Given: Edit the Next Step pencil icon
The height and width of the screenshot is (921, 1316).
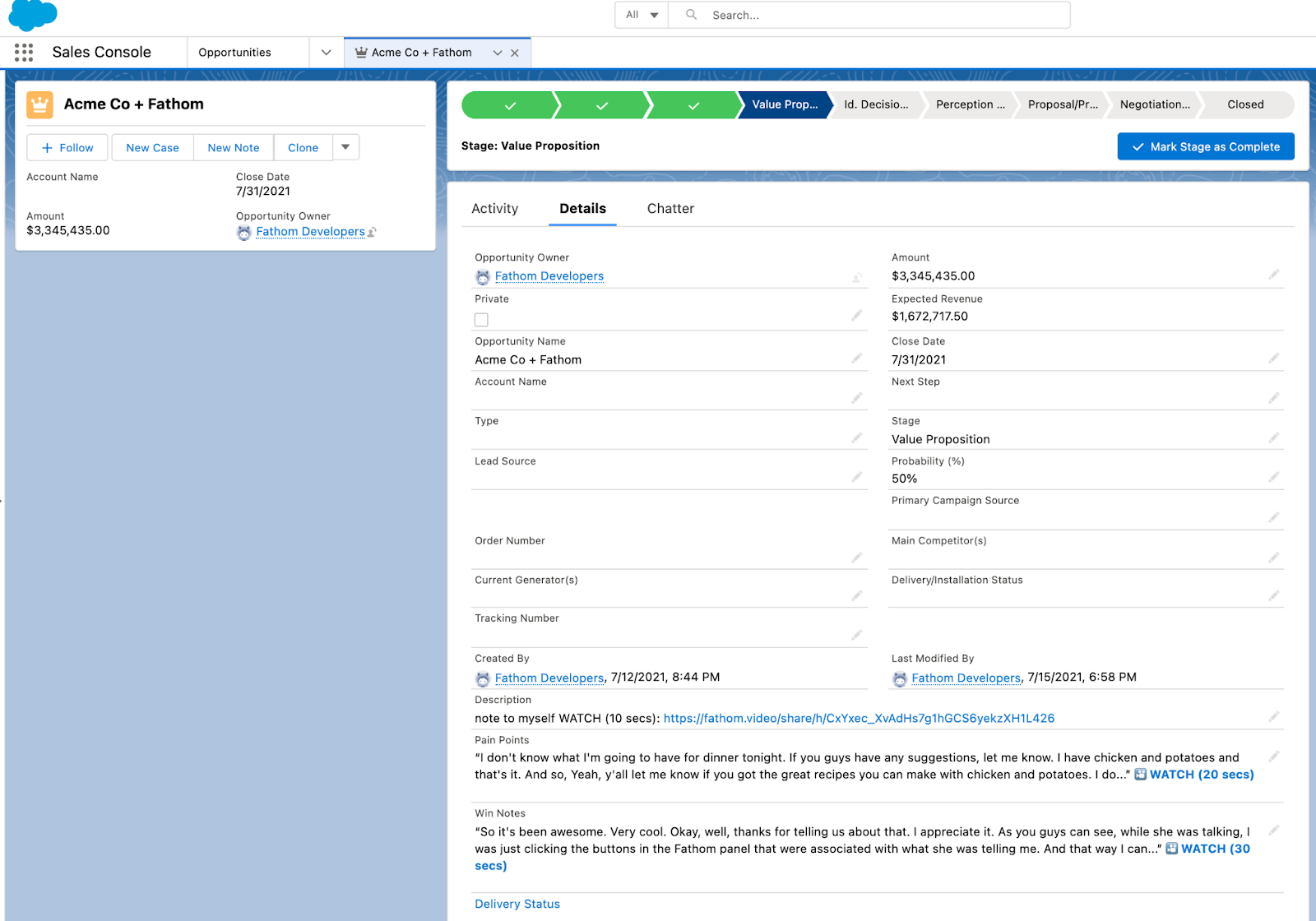Looking at the screenshot, I should click(x=1273, y=398).
